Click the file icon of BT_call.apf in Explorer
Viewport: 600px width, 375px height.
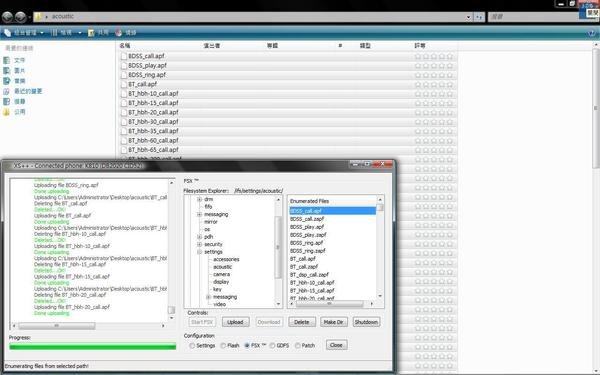tap(124, 84)
